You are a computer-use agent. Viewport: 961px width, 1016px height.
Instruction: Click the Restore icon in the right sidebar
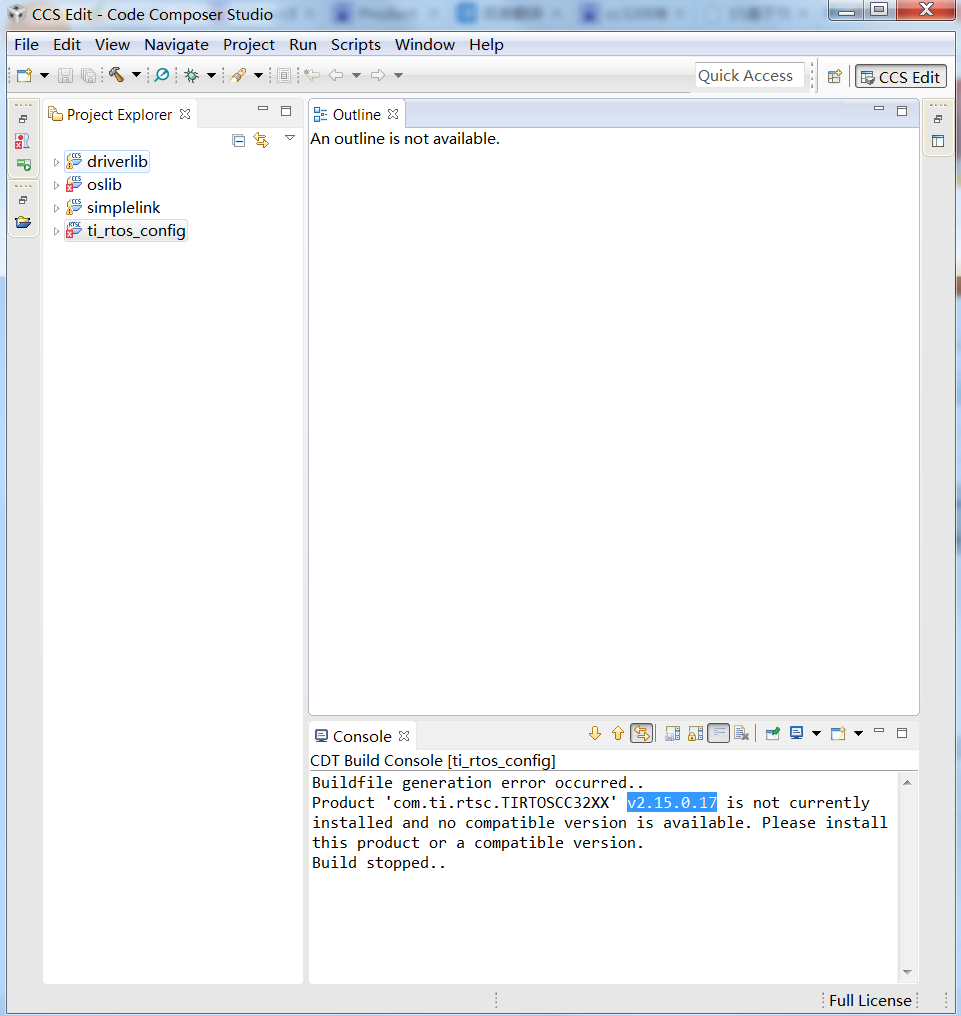point(938,119)
